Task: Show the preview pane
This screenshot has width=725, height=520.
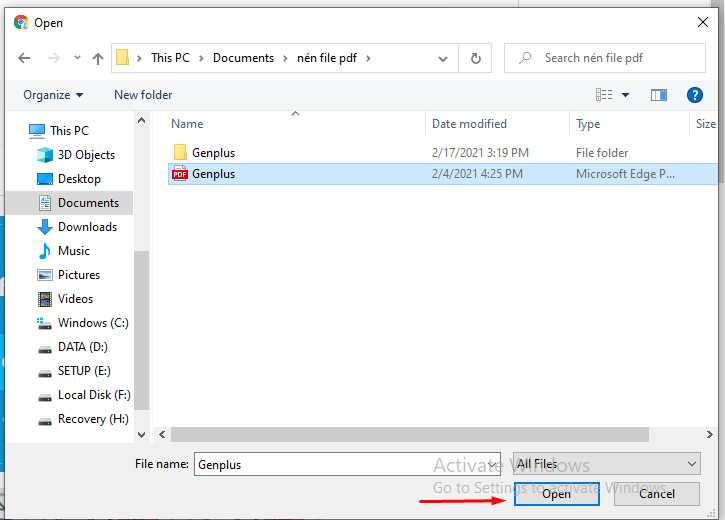Action: click(659, 95)
